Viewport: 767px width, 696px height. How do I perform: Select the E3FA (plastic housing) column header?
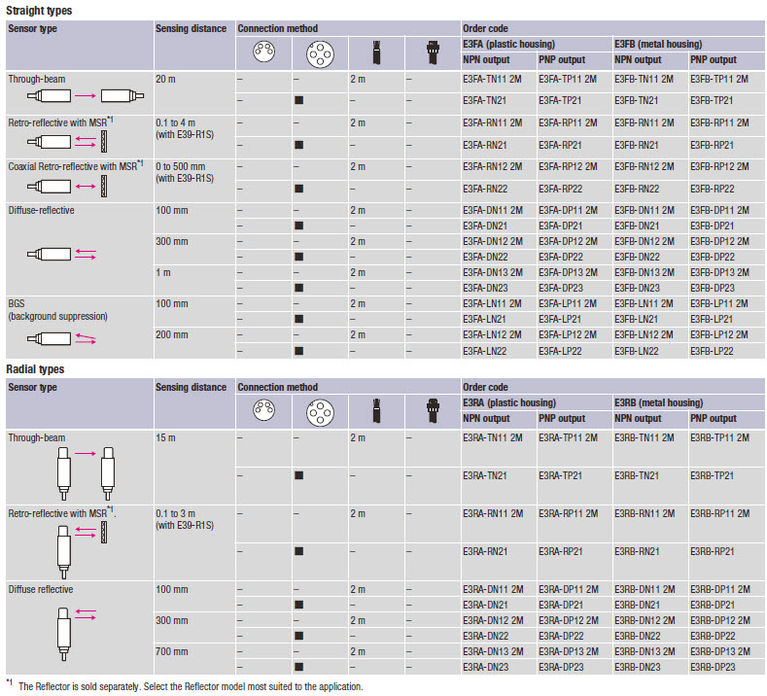point(509,44)
